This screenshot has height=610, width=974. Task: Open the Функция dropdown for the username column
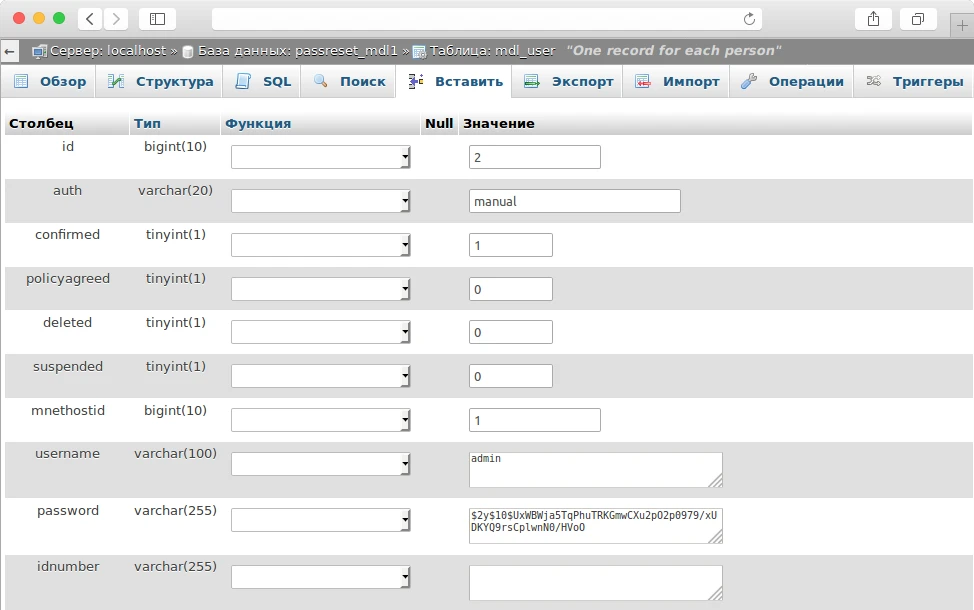(x=318, y=463)
